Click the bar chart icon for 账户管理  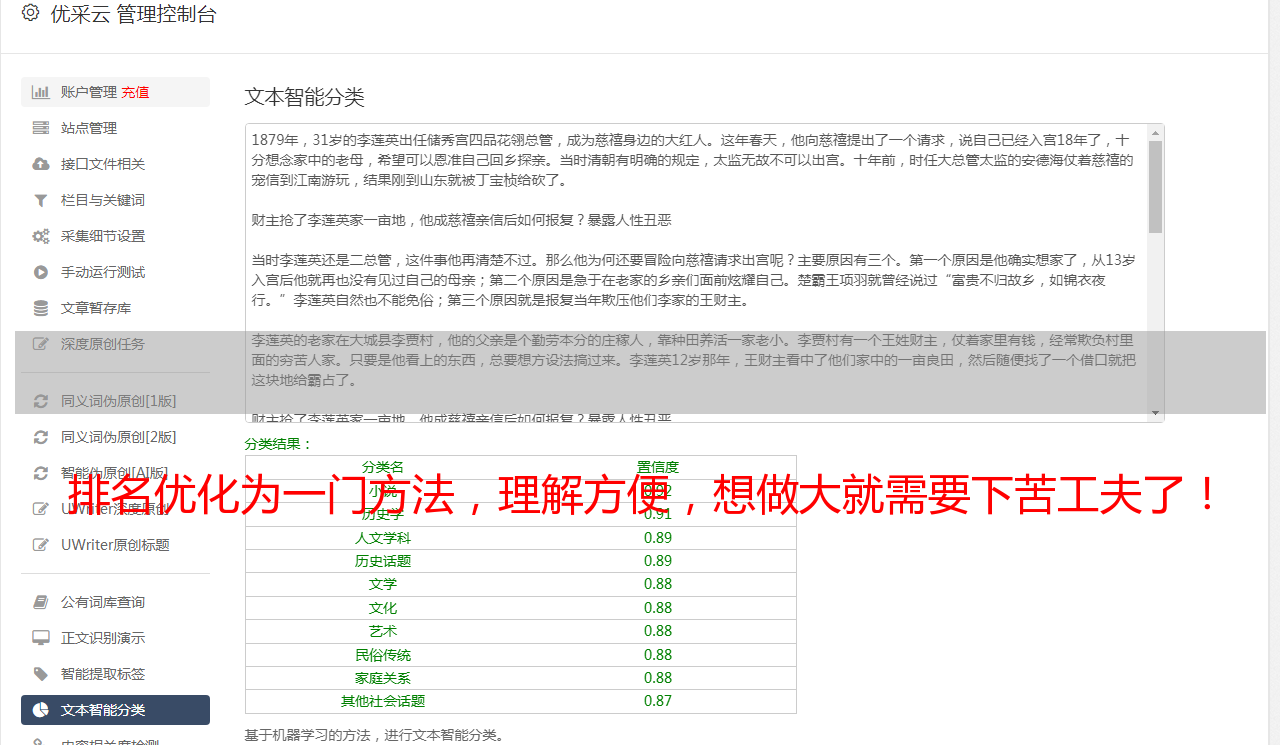pyautogui.click(x=41, y=92)
